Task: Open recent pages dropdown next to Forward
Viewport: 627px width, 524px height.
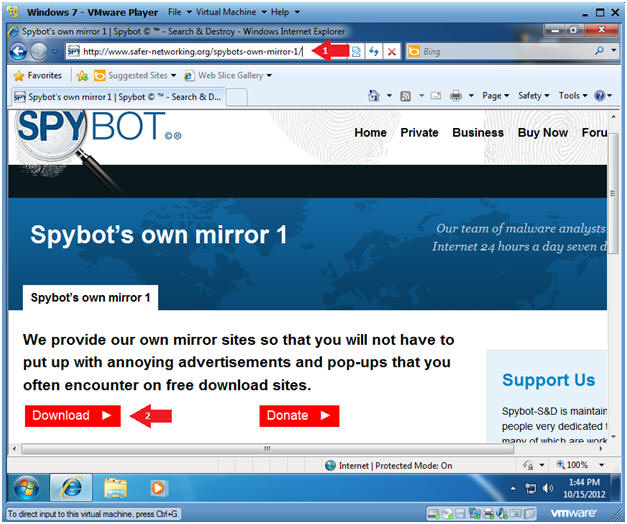Action: [x=54, y=52]
